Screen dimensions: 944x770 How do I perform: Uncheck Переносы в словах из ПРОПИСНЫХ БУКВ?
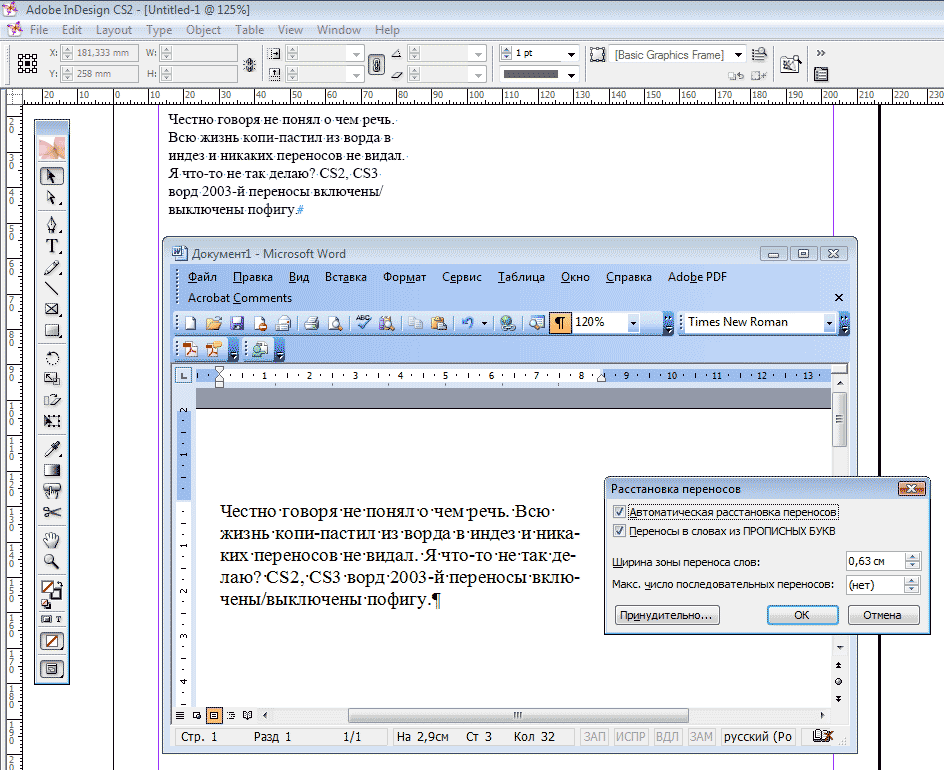pyautogui.click(x=619, y=531)
